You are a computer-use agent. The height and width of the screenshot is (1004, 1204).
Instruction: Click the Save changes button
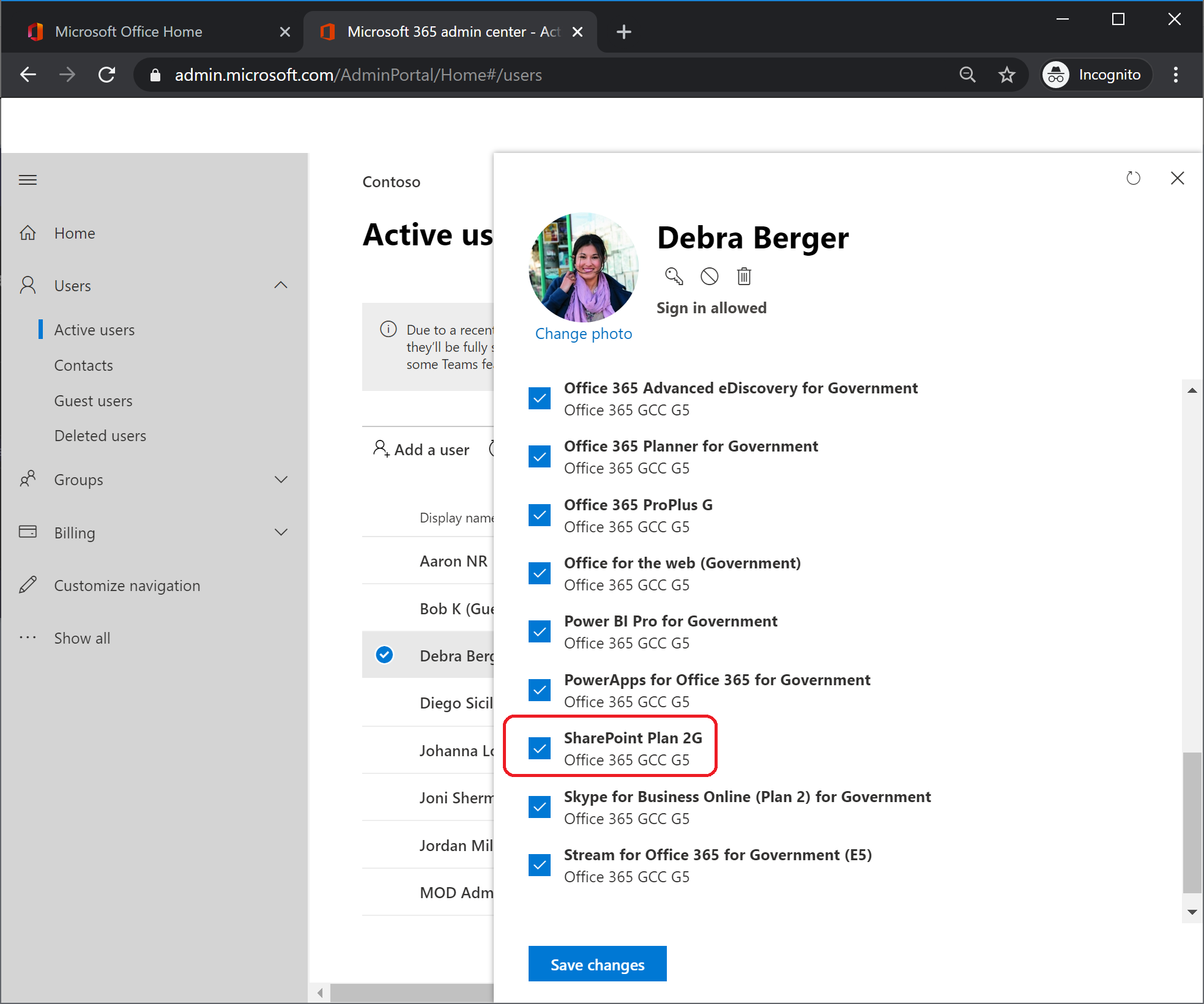coord(597,964)
